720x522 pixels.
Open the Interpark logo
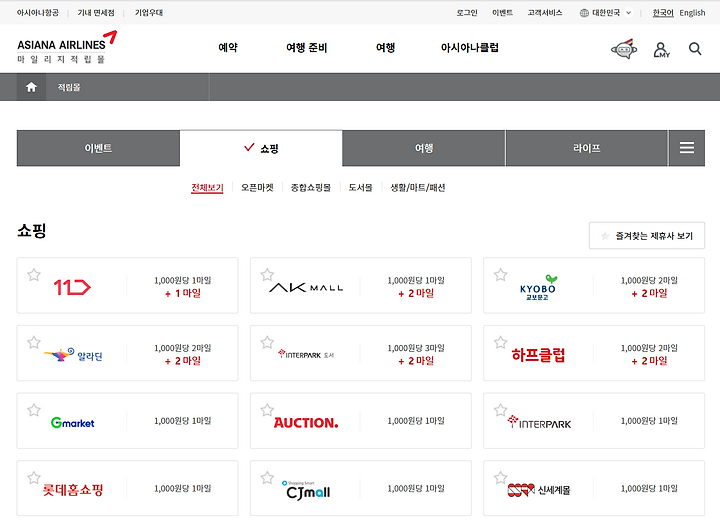coord(539,422)
